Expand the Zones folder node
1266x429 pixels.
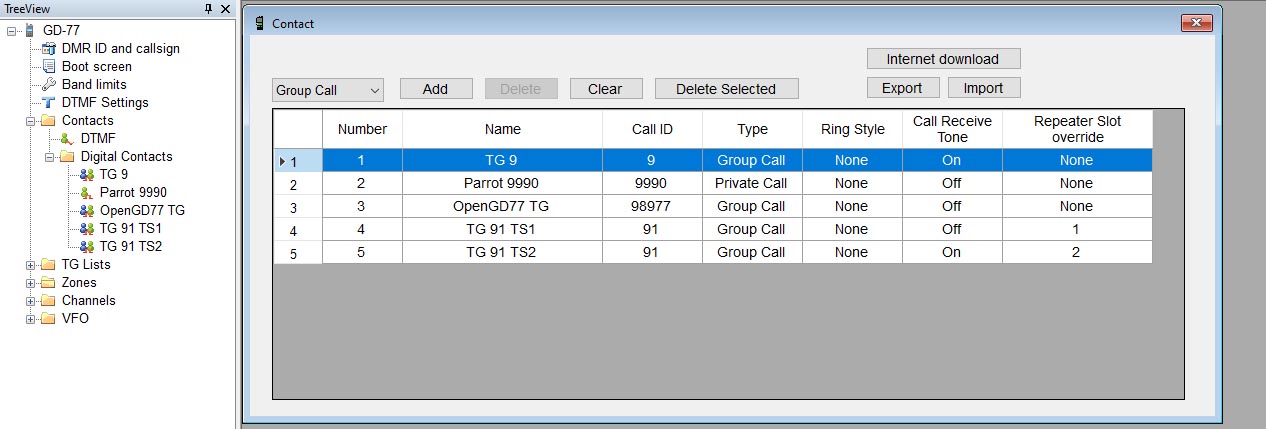[x=30, y=283]
